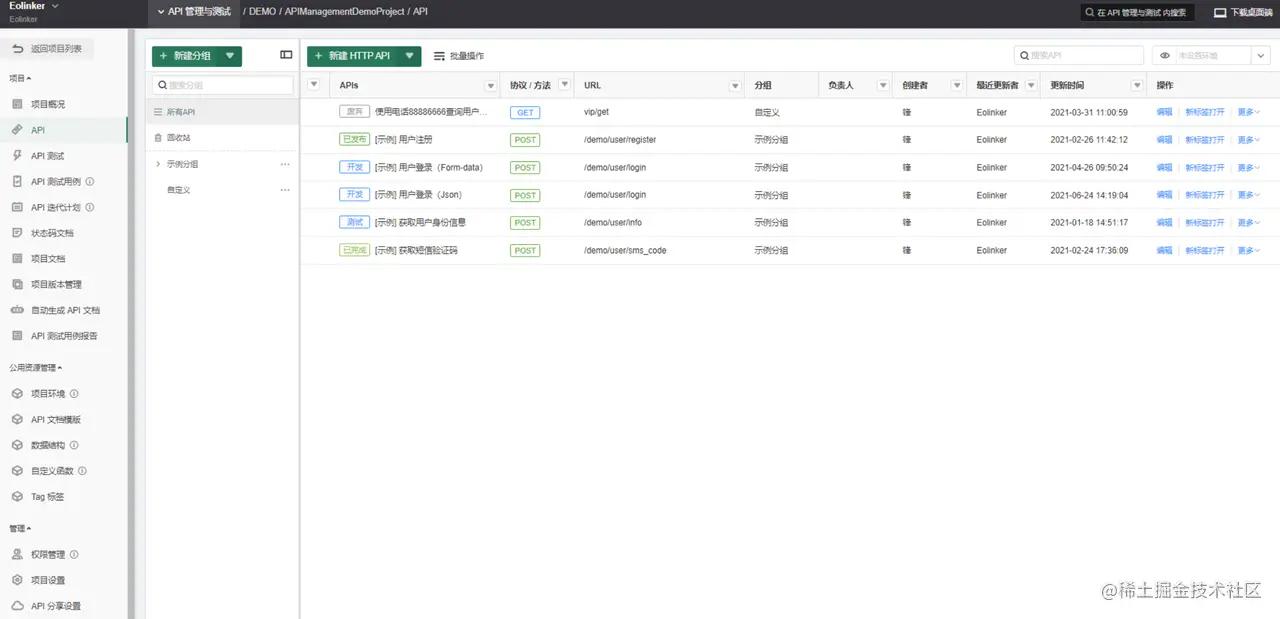The image size is (1280, 619).
Task: Click the 已发布 status tag
Action: [355, 140]
